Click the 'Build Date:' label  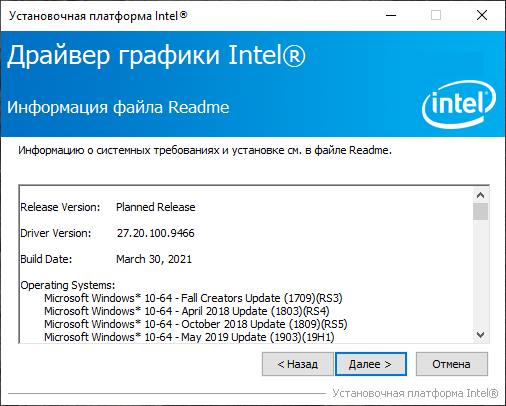(46, 259)
